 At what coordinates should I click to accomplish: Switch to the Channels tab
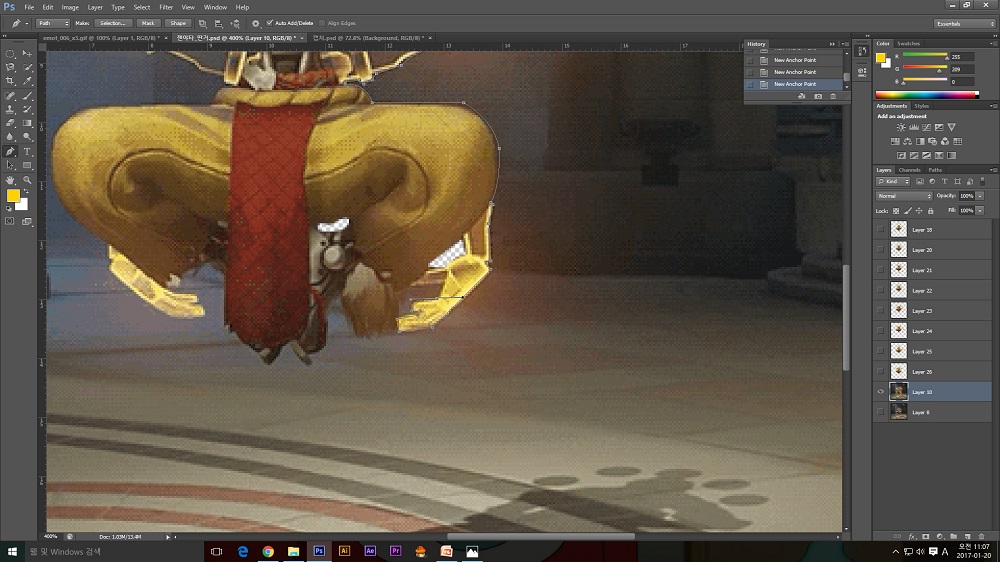pos(909,170)
